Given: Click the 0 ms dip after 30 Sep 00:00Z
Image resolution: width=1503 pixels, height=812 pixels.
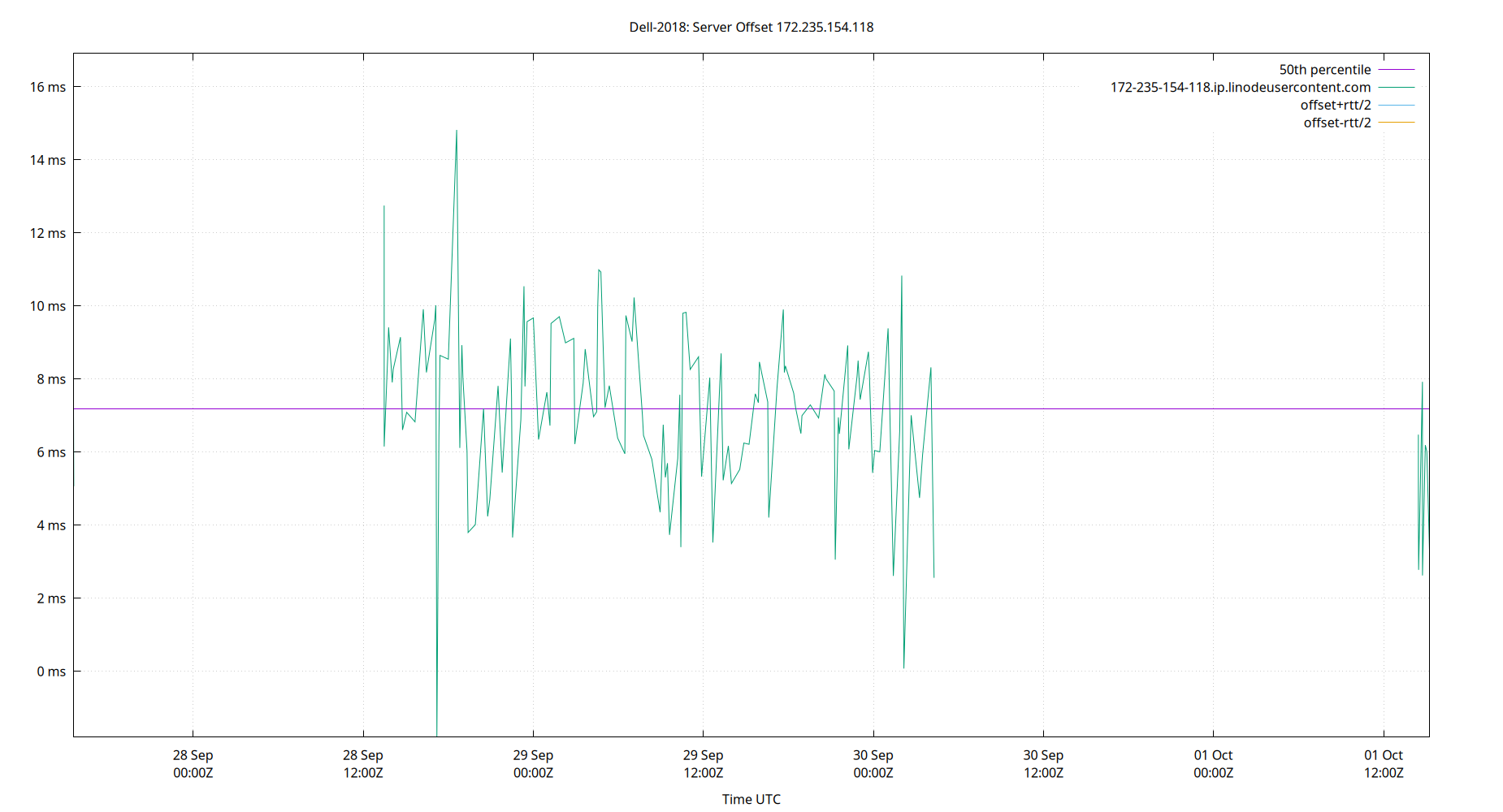Looking at the screenshot, I should point(903,667).
